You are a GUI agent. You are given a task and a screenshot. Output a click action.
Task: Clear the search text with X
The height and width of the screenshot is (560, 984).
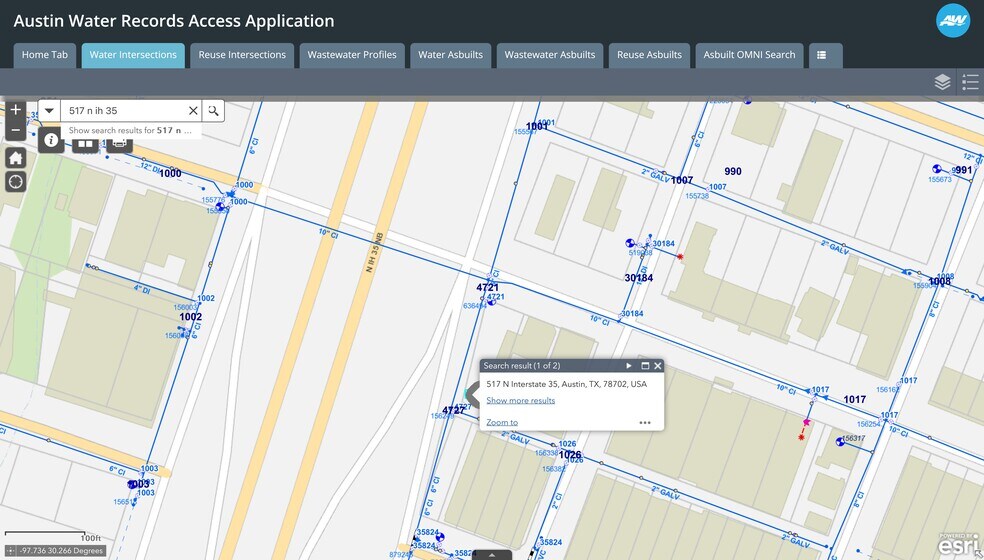click(193, 111)
